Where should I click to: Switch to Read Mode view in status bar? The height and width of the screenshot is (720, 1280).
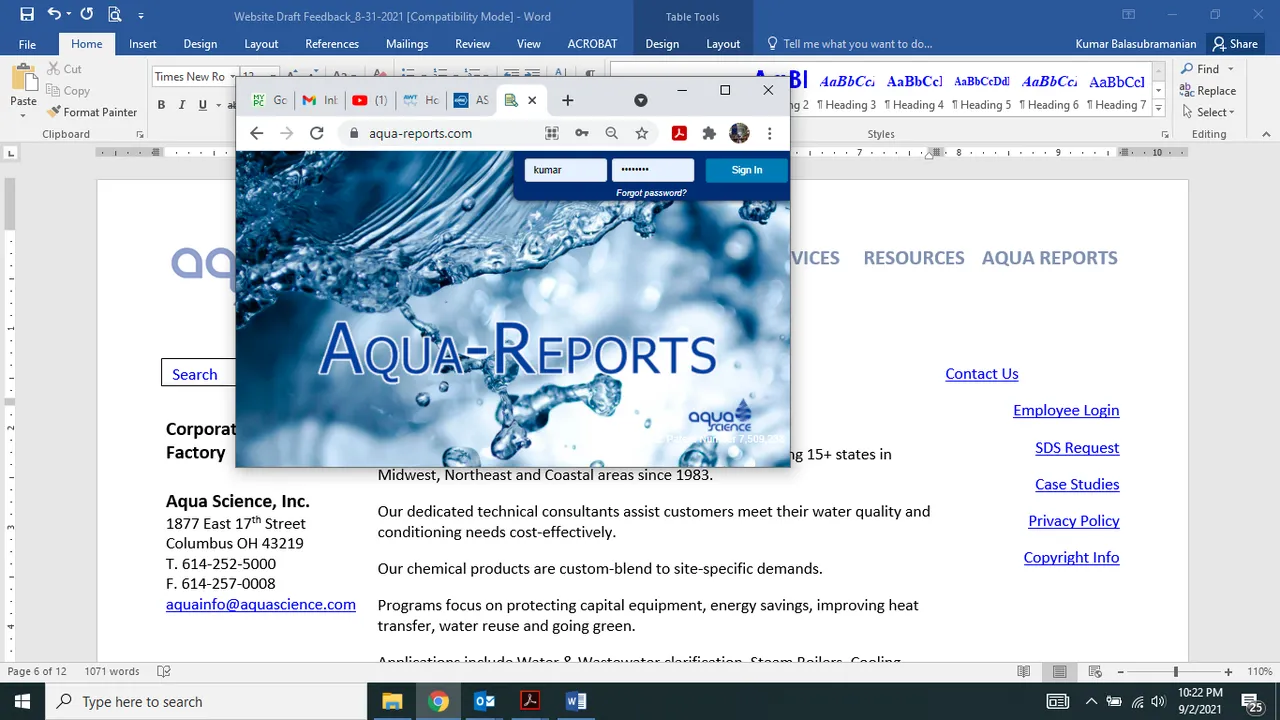1023,672
